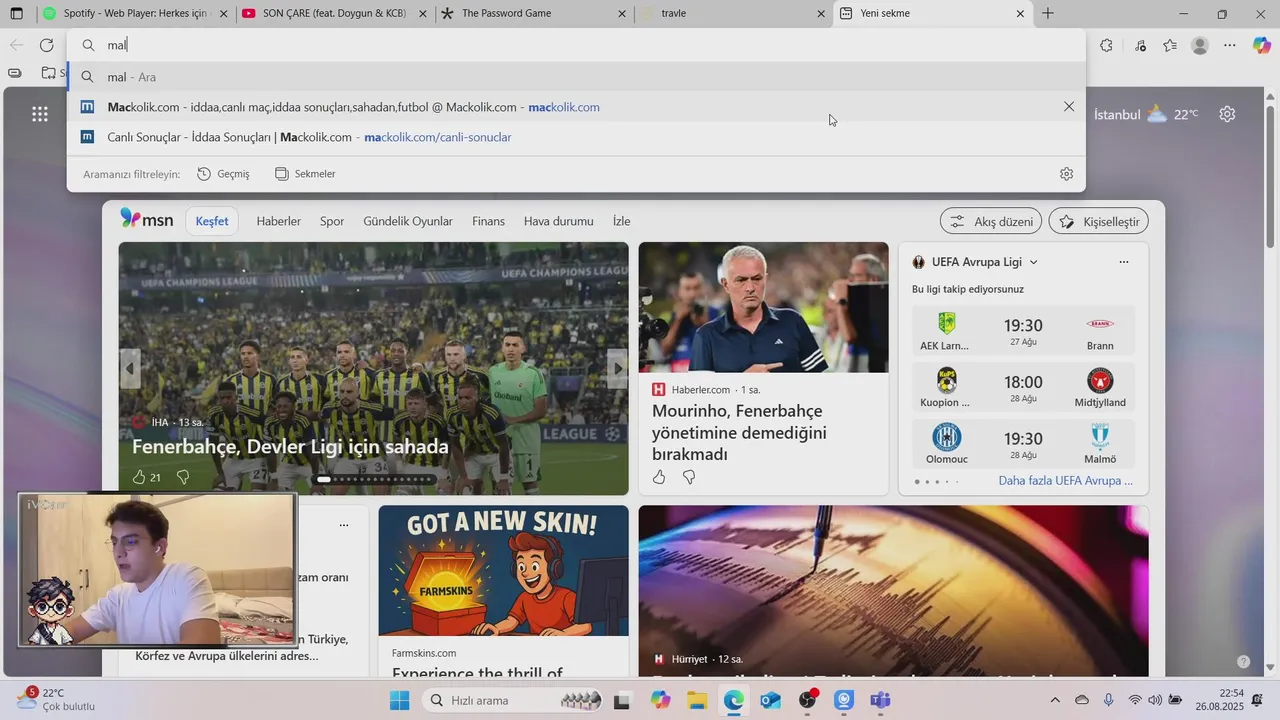Open the Spor MSN section
The width and height of the screenshot is (1280, 720).
[332, 221]
